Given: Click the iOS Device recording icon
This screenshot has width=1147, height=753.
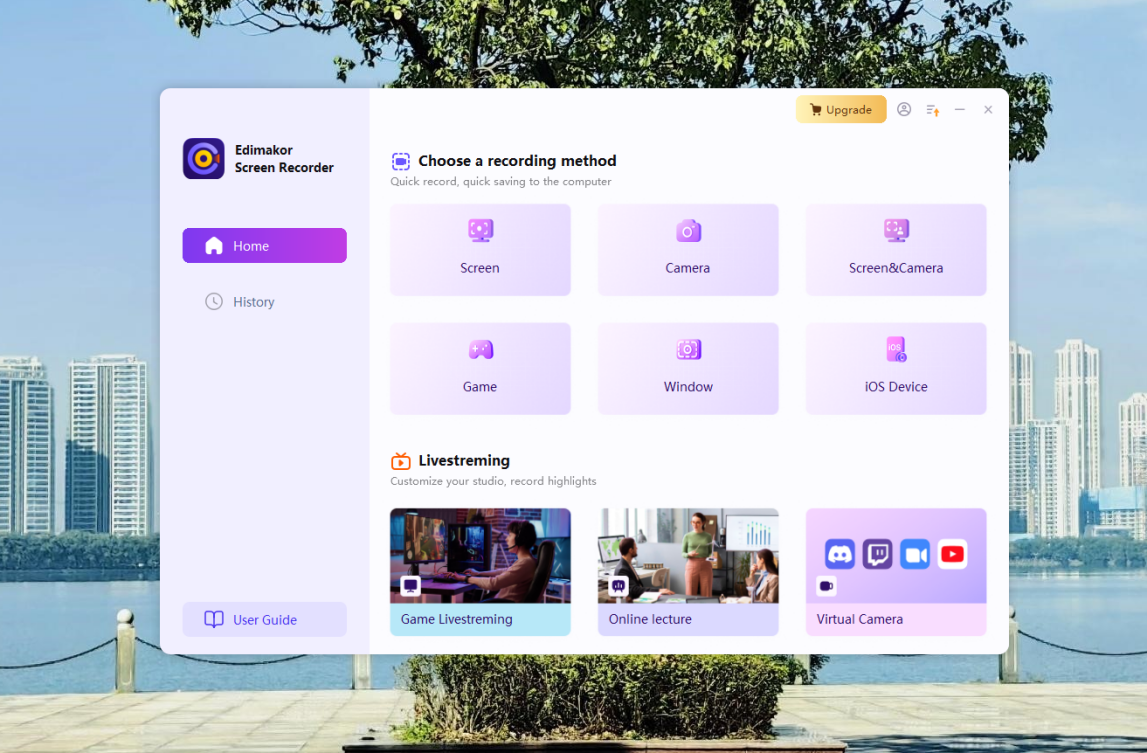Looking at the screenshot, I should tap(896, 350).
